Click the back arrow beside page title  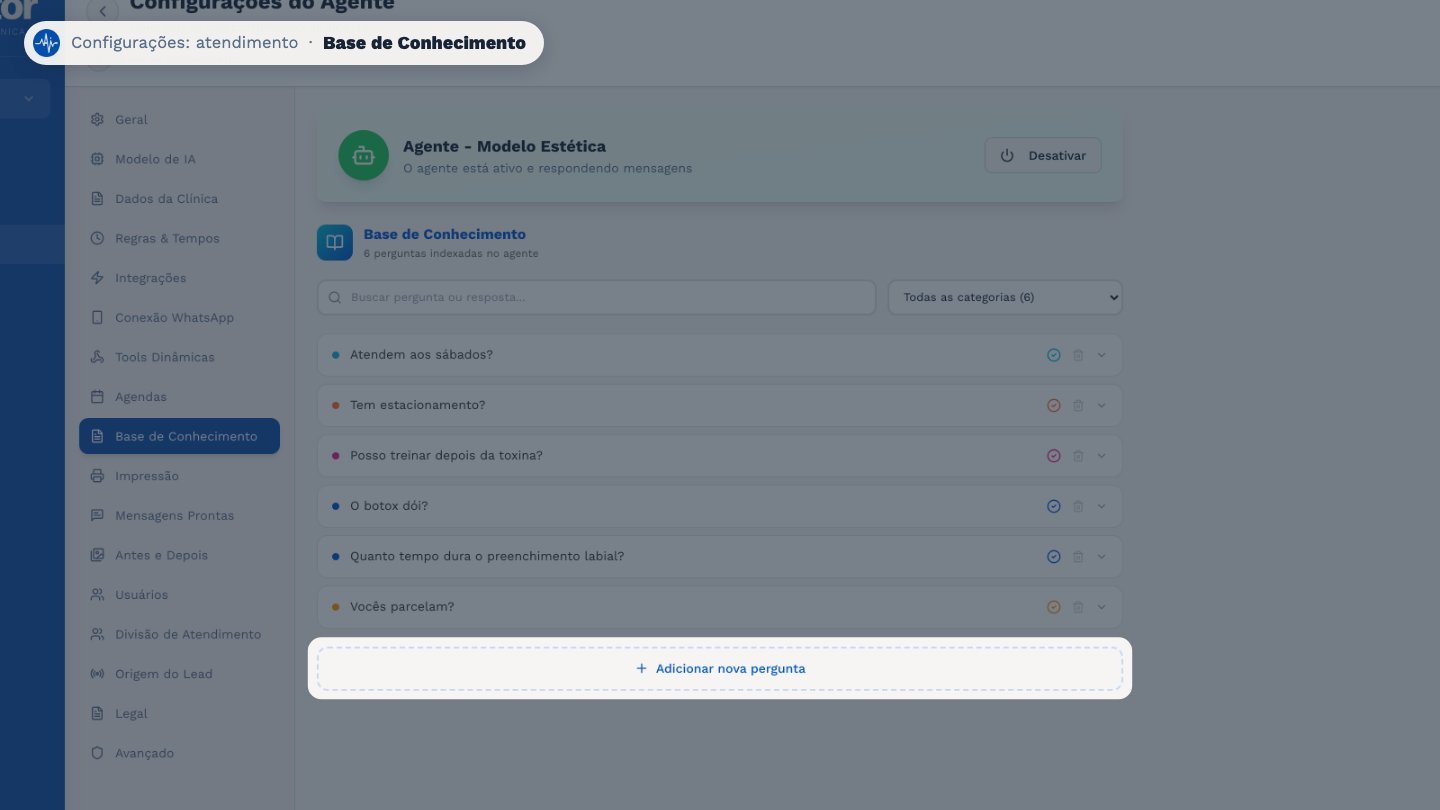coord(102,11)
